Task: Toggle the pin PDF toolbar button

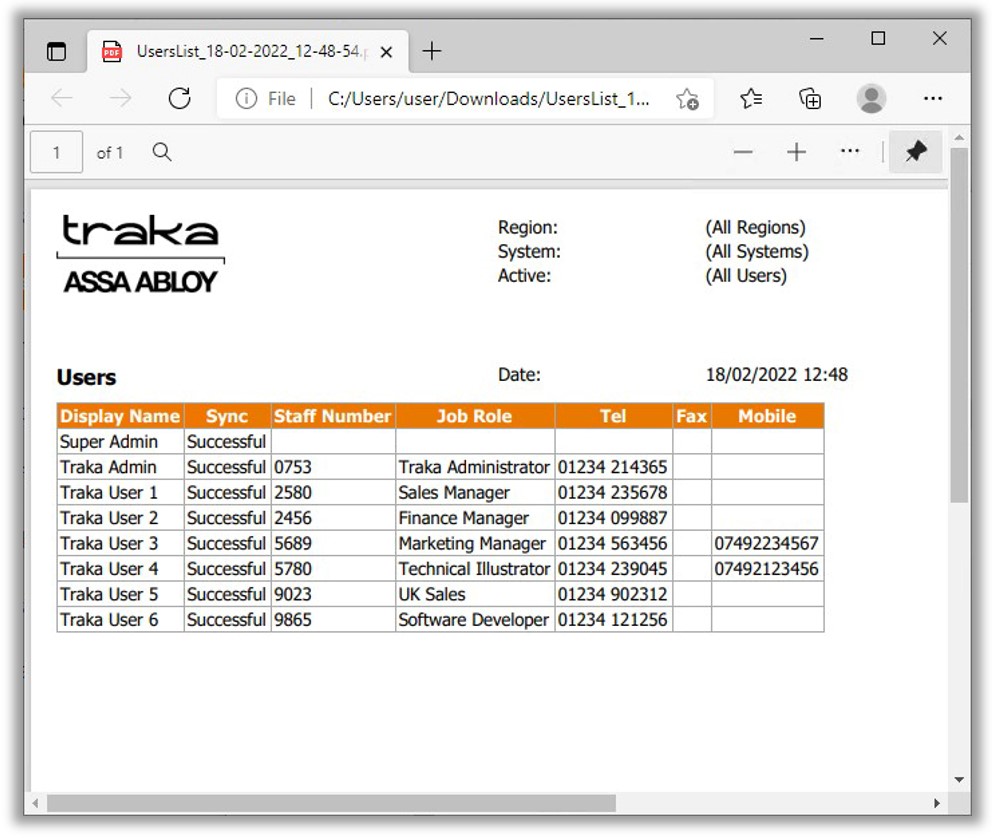Action: point(915,152)
